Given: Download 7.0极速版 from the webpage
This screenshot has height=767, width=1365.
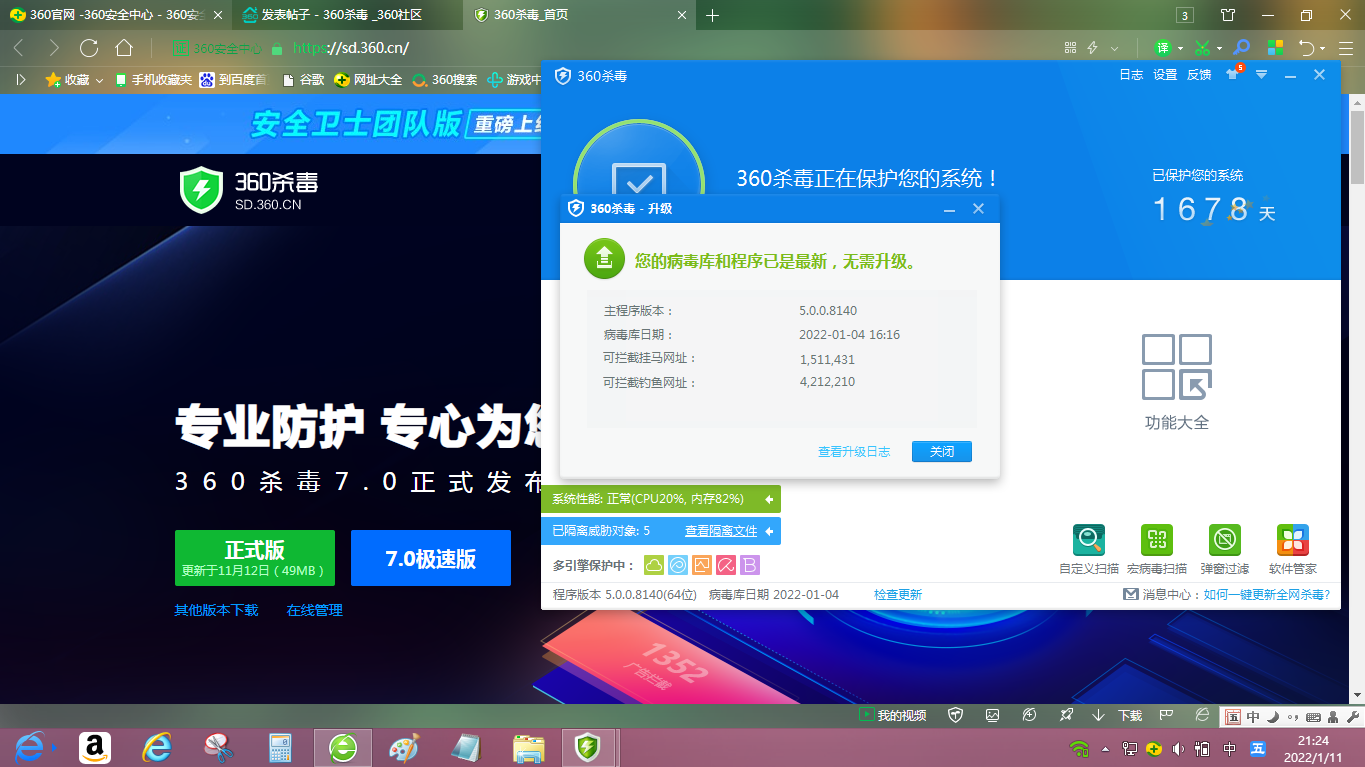Looking at the screenshot, I should click(431, 558).
